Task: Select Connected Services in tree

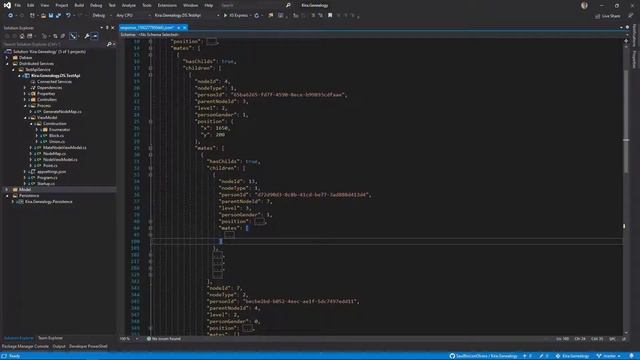Action: tap(54, 82)
